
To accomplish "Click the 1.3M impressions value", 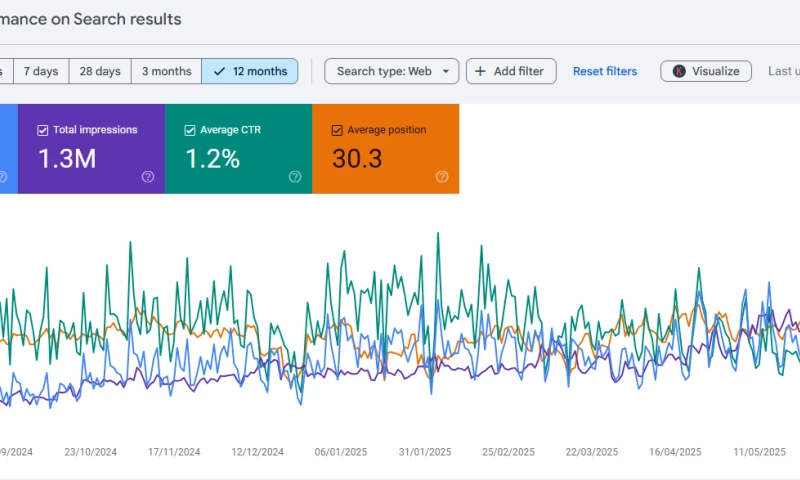I will coord(67,158).
